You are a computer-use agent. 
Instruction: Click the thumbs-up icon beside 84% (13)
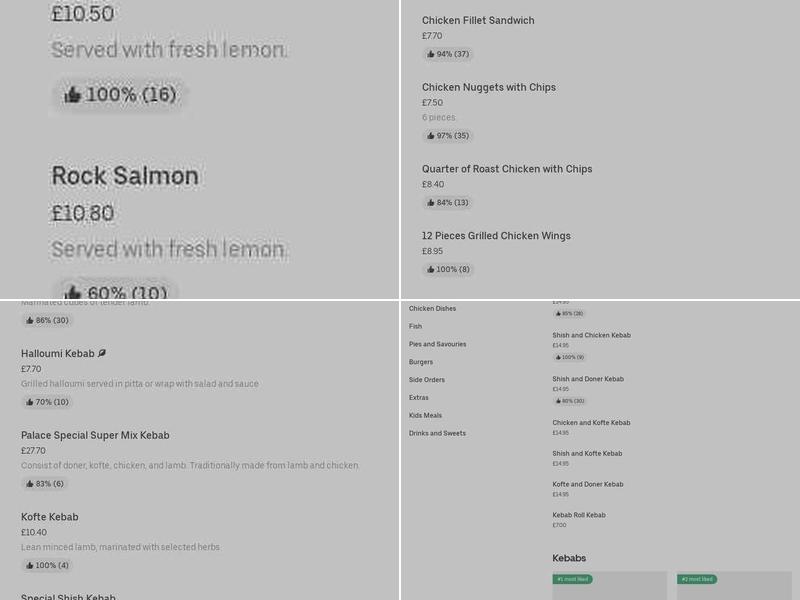[431, 203]
